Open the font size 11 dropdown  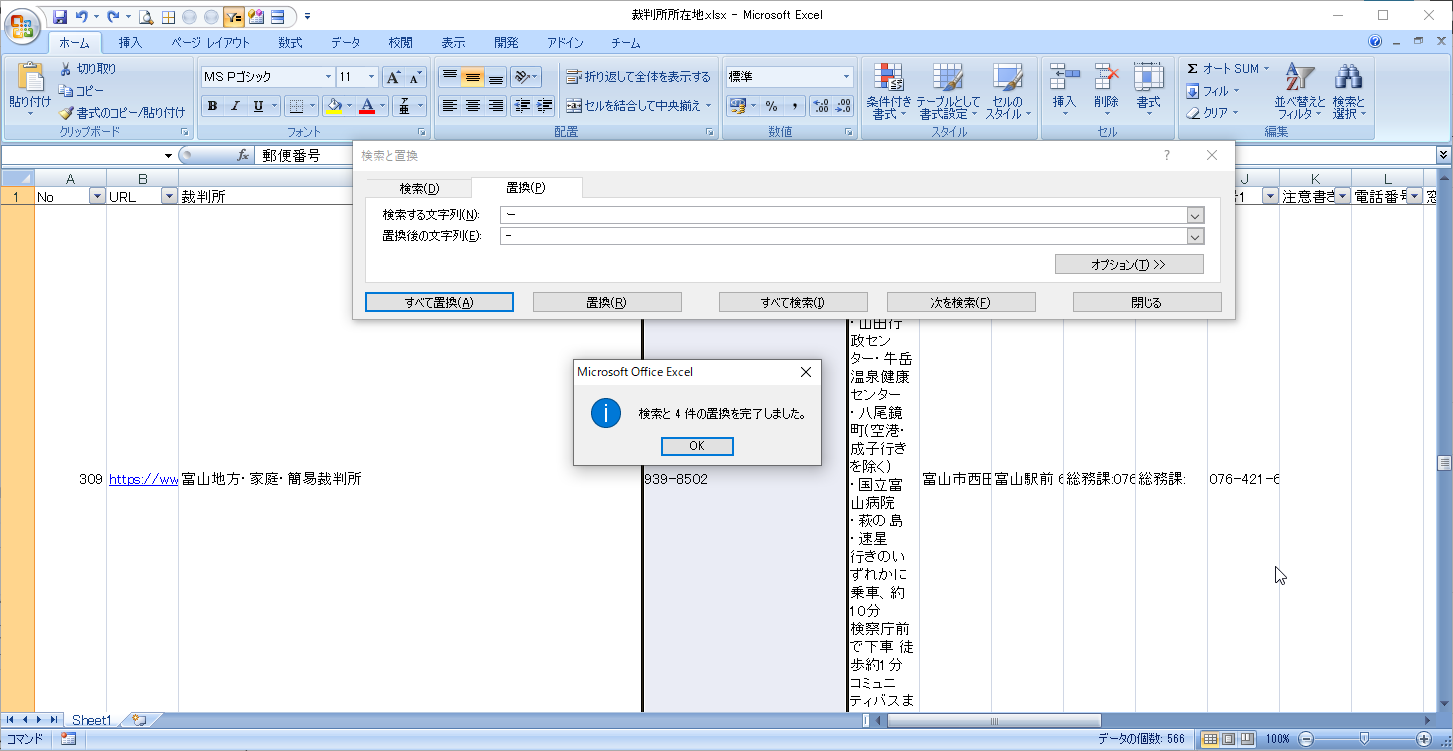tap(372, 77)
